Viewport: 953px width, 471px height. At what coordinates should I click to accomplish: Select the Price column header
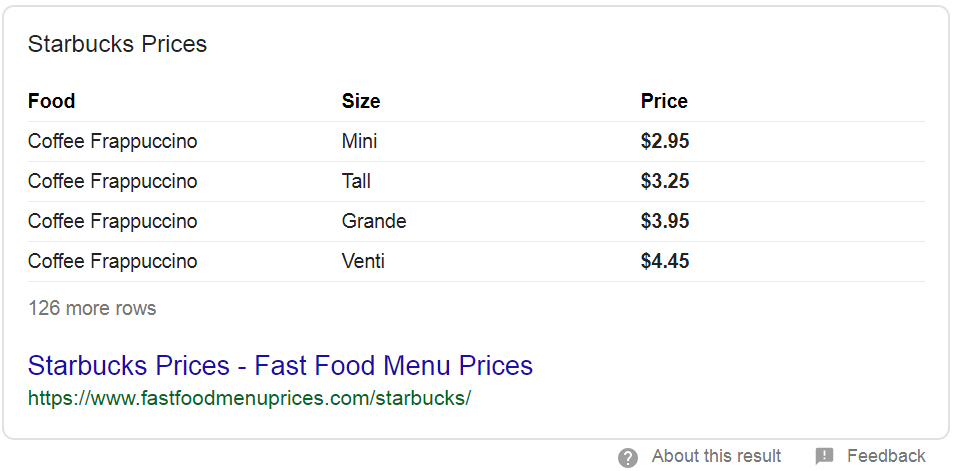coord(664,101)
